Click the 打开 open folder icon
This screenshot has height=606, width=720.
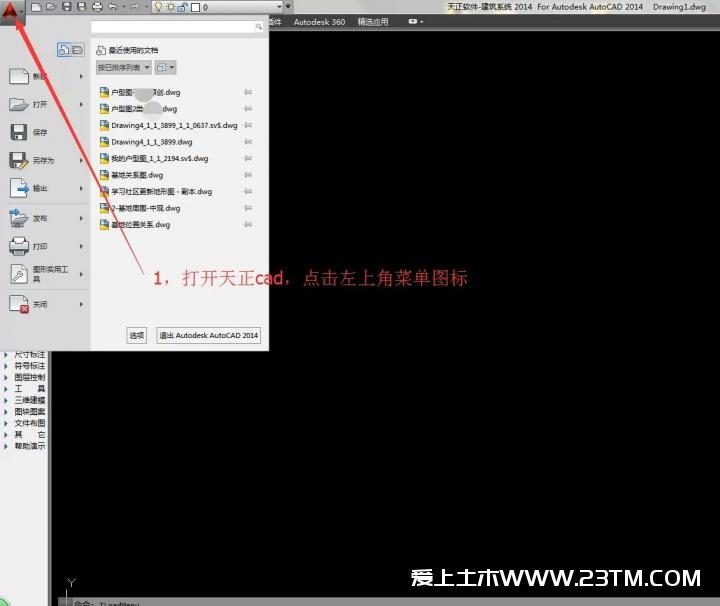(x=19, y=104)
